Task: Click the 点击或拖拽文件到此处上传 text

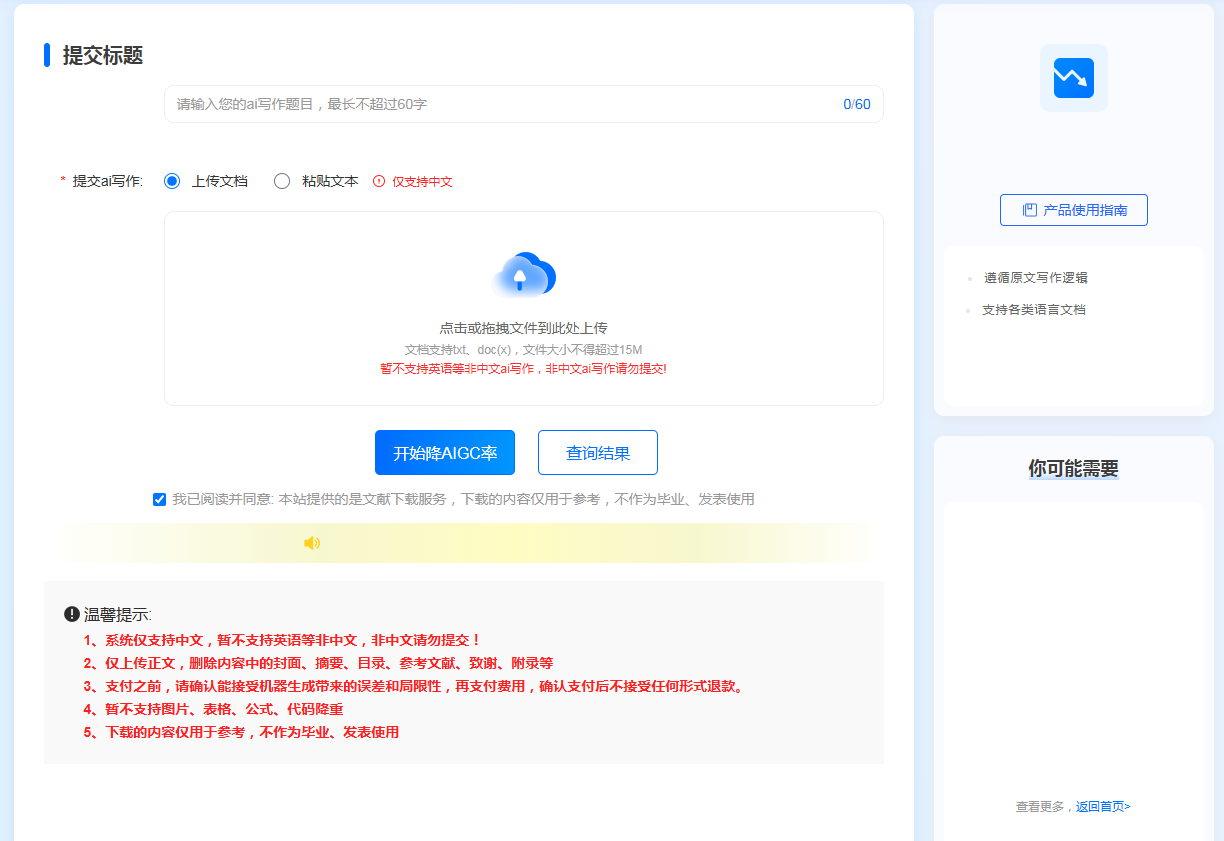Action: 523,328
